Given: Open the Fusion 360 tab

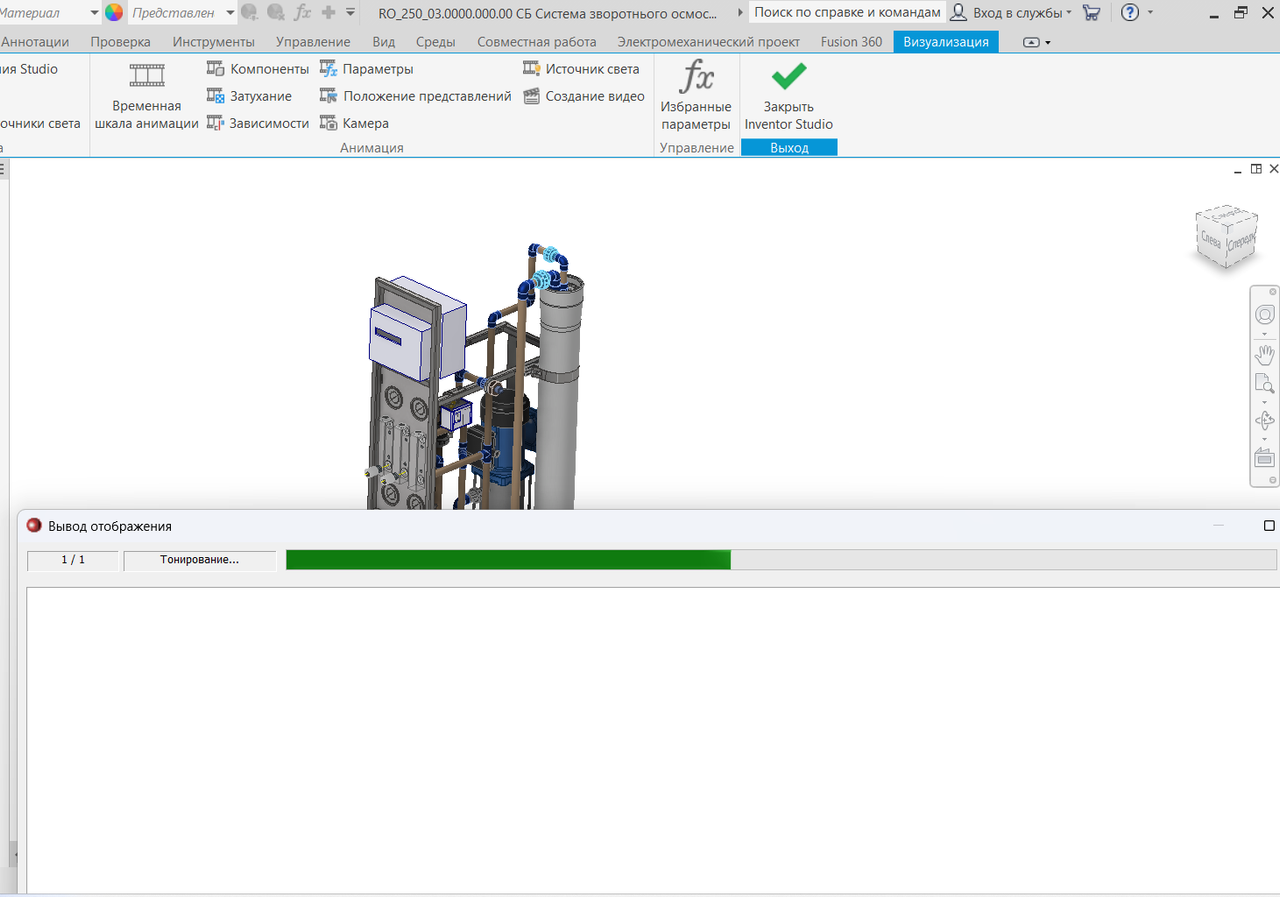Looking at the screenshot, I should point(851,42).
